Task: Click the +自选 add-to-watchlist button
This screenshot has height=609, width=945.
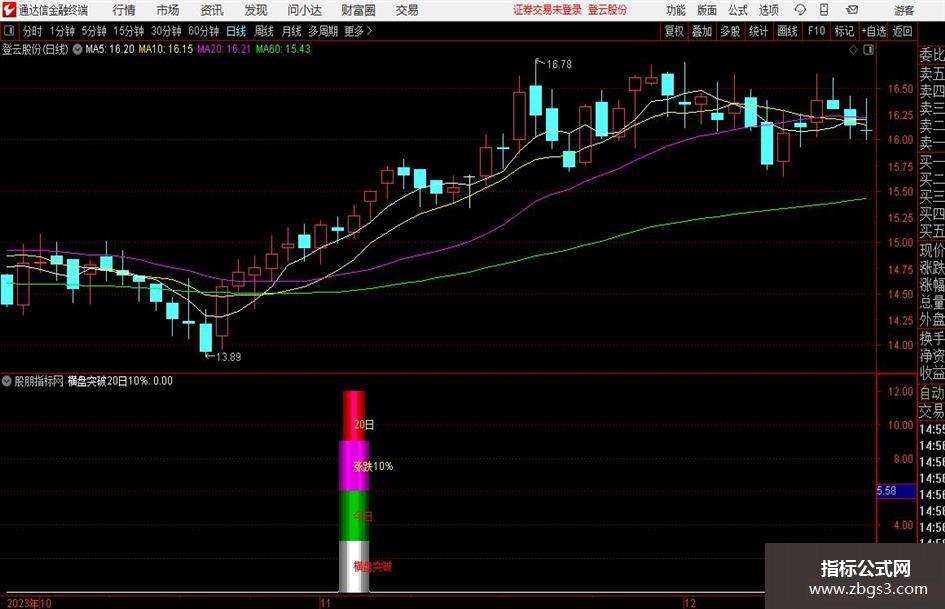Action: 873,31
